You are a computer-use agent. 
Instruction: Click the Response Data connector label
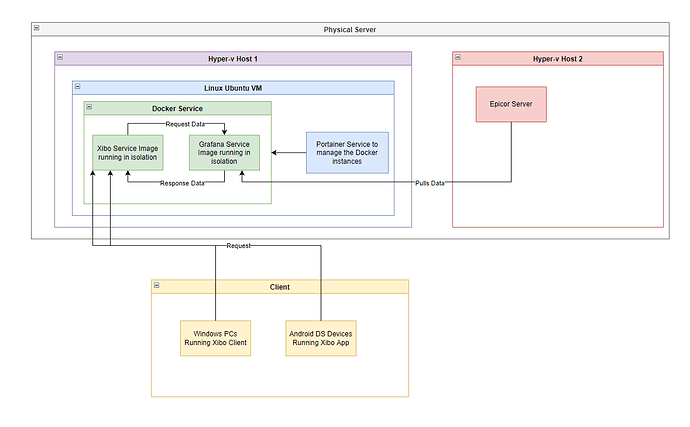(182, 183)
